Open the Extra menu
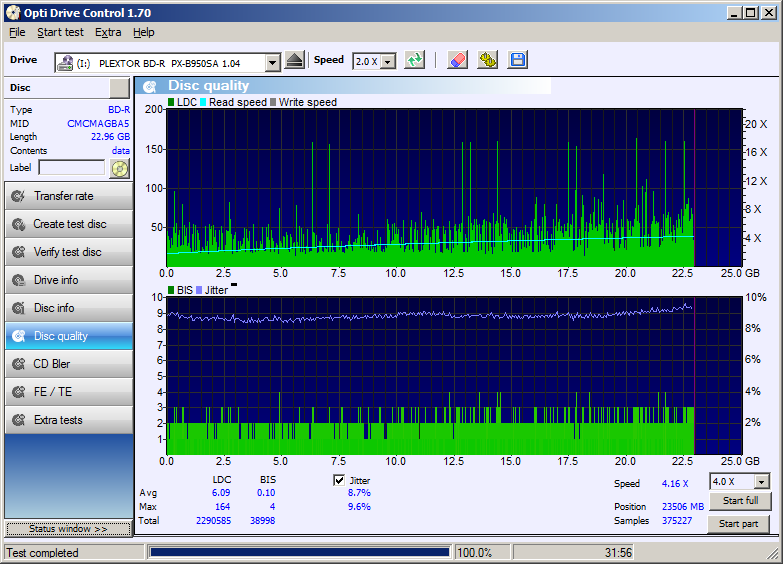Viewport: 783px width, 564px height. click(108, 32)
